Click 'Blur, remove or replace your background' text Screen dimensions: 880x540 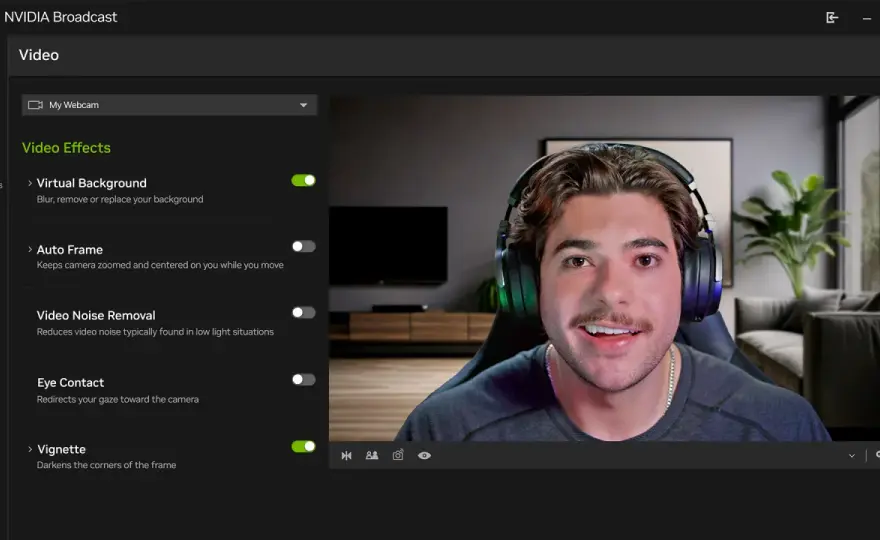pyautogui.click(x=120, y=199)
